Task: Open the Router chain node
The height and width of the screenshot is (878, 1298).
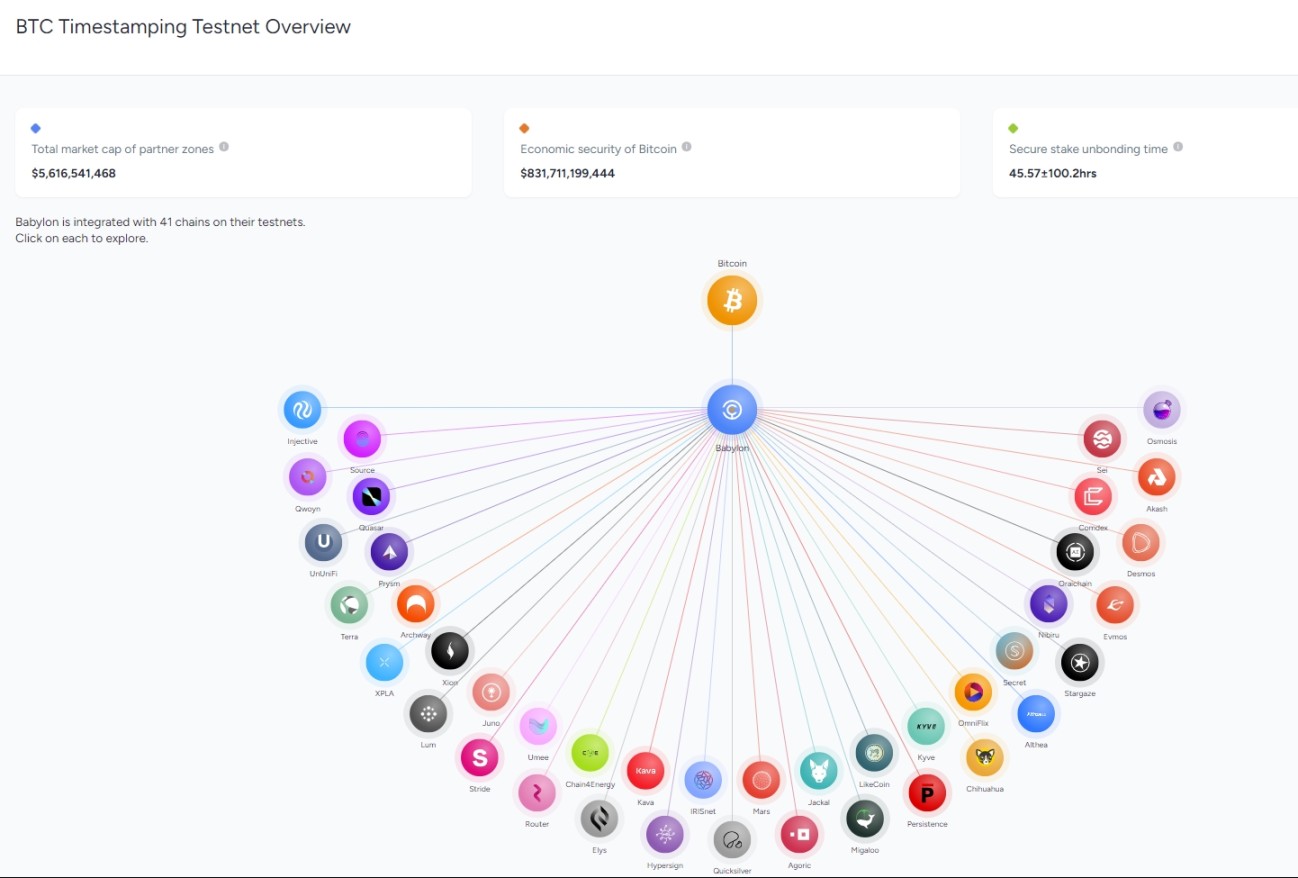Action: (537, 794)
